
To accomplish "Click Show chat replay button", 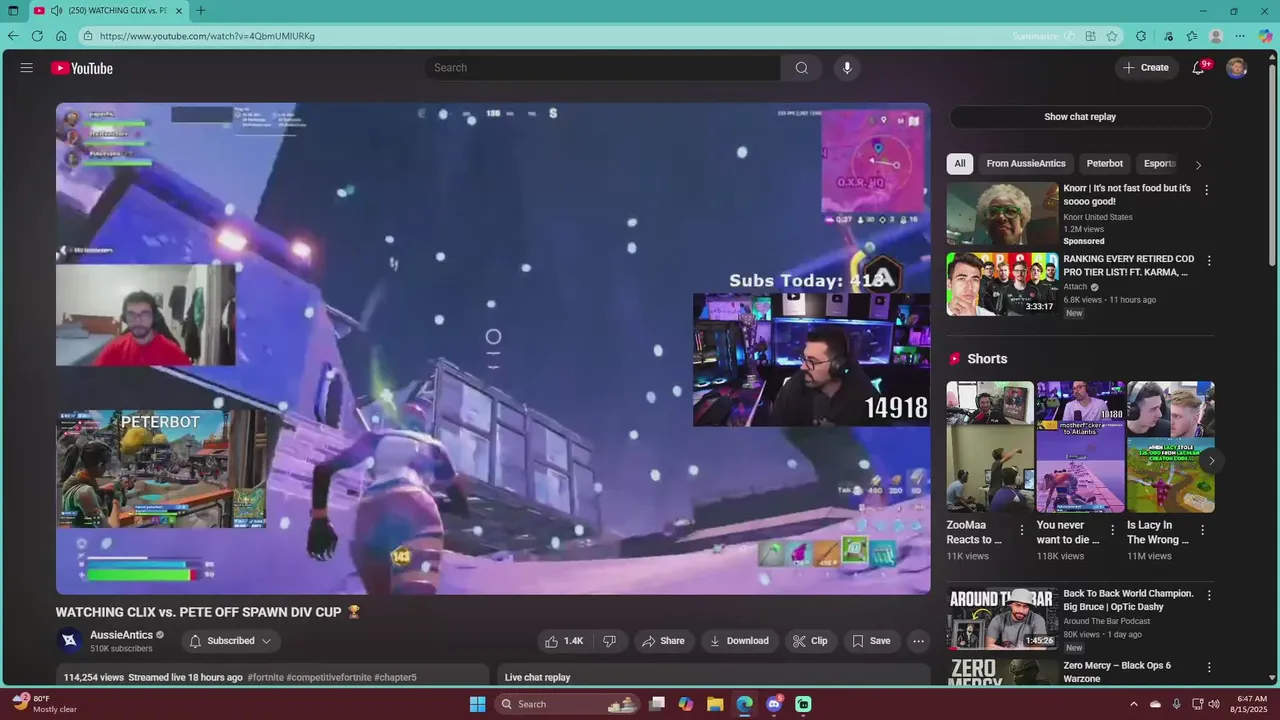I will pos(1080,117).
